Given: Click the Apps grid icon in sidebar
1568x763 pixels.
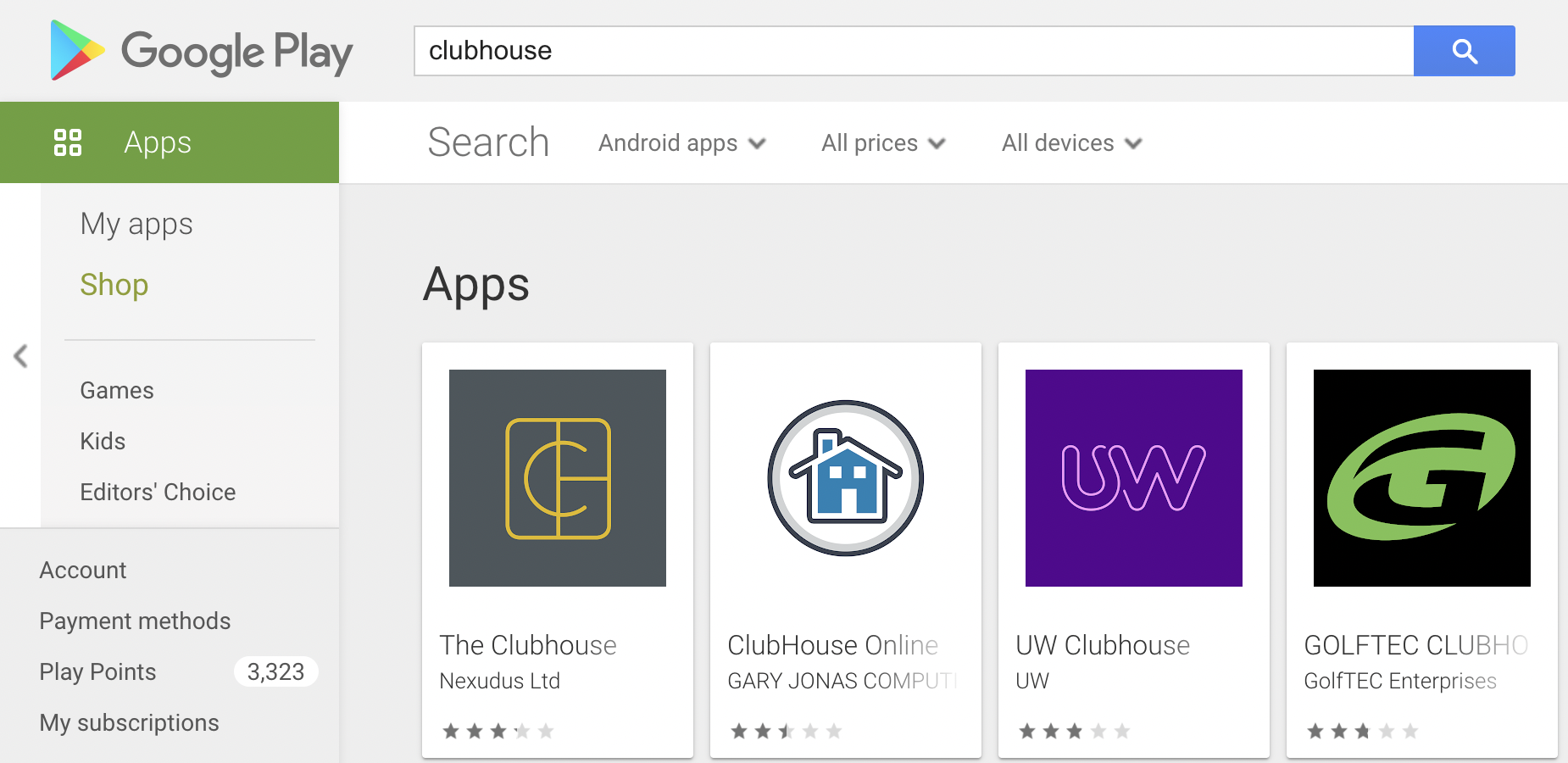Looking at the screenshot, I should [x=68, y=142].
